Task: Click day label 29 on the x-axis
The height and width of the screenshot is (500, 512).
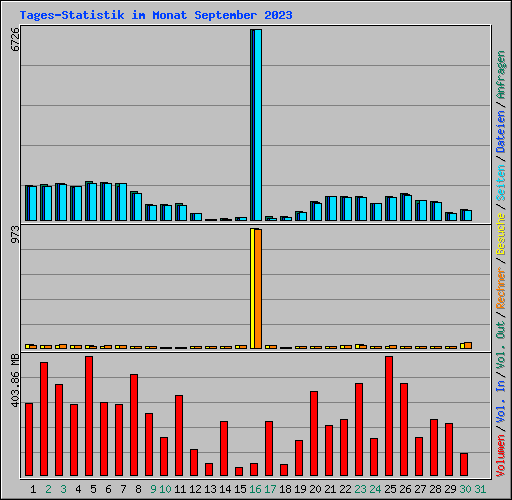Action: click(x=450, y=489)
